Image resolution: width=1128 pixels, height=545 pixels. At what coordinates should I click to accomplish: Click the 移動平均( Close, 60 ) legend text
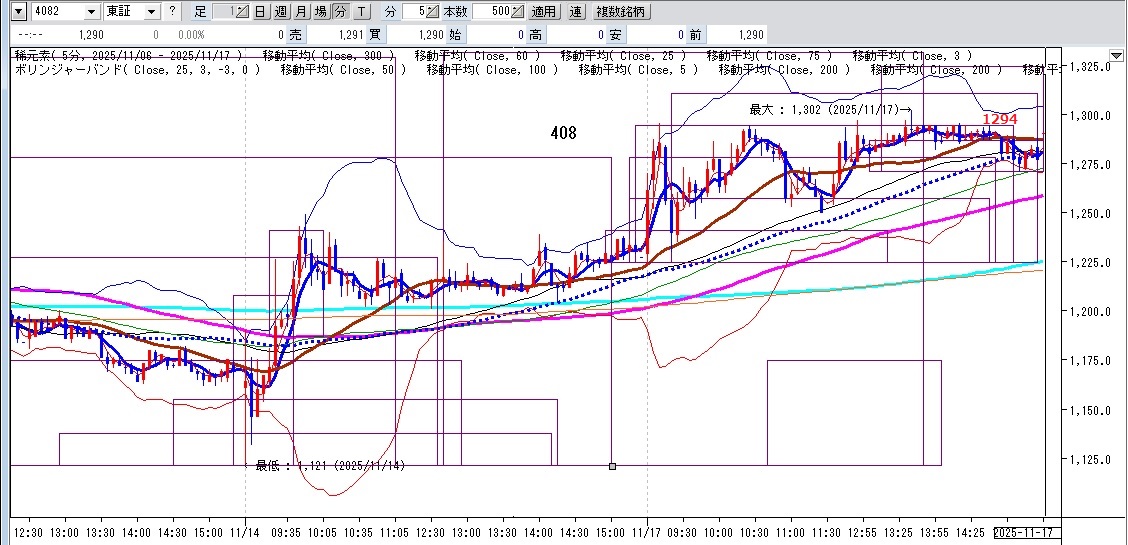[x=478, y=55]
